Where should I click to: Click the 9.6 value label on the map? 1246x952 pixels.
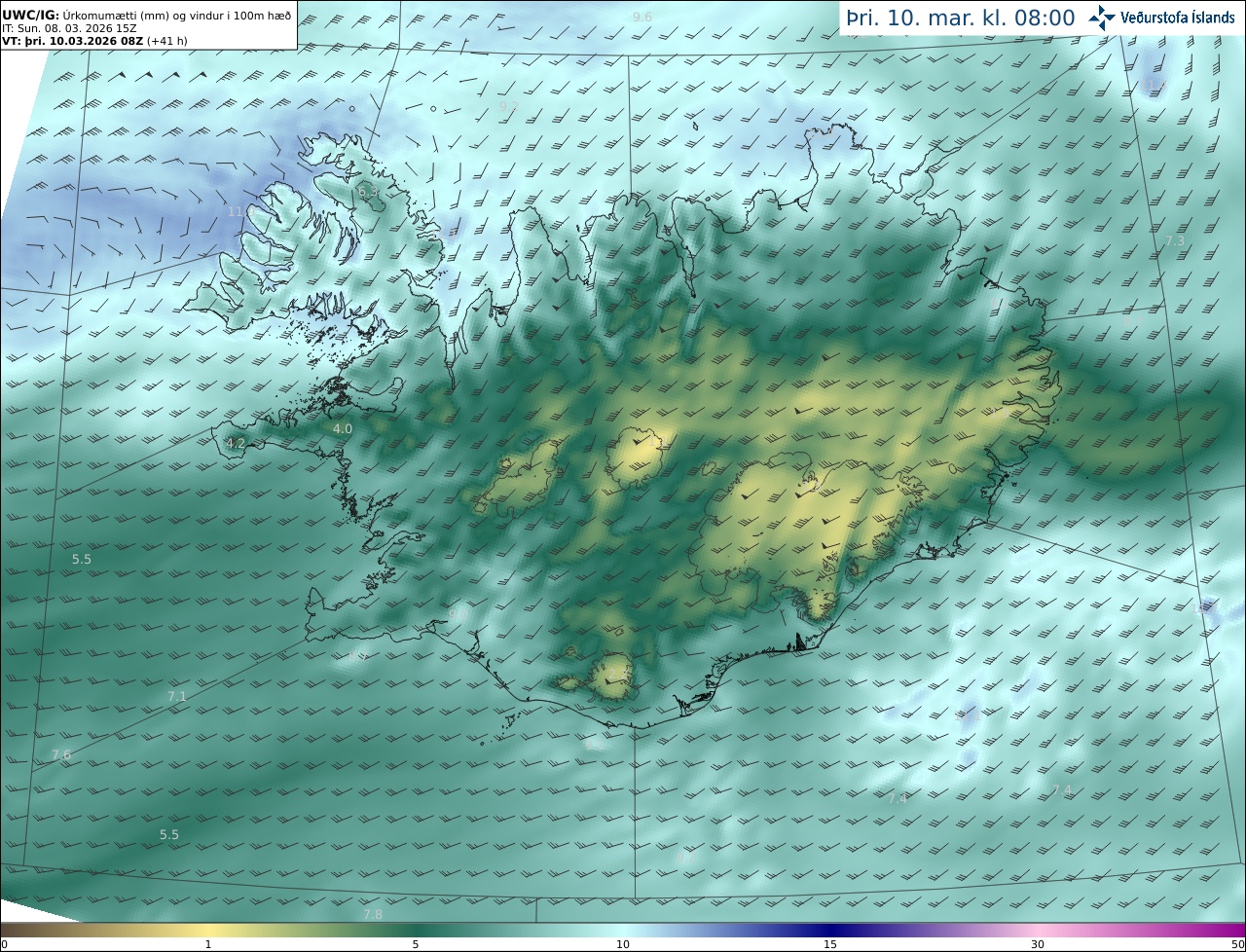pos(642,18)
